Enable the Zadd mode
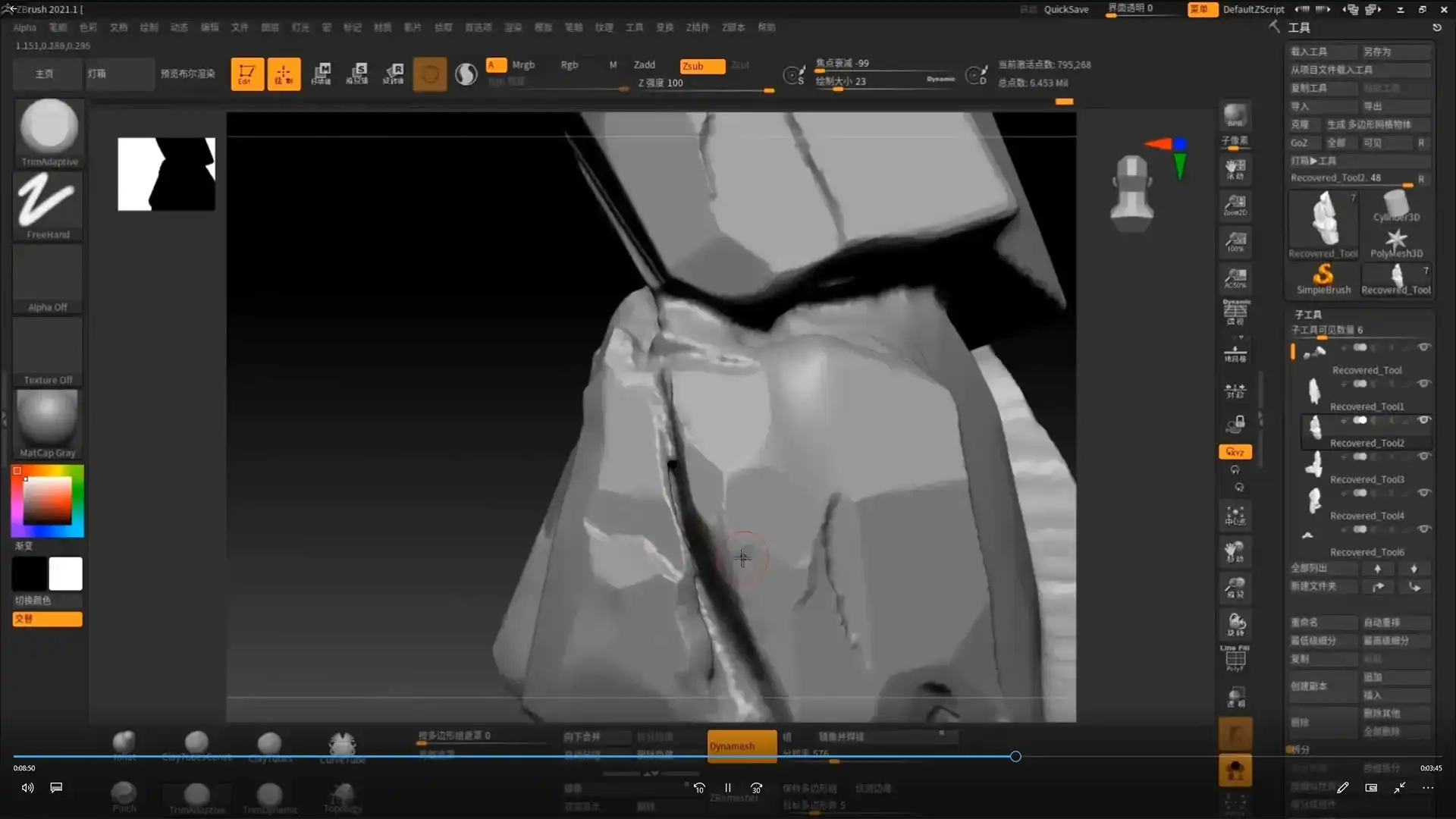The width and height of the screenshot is (1456, 819). coord(645,65)
